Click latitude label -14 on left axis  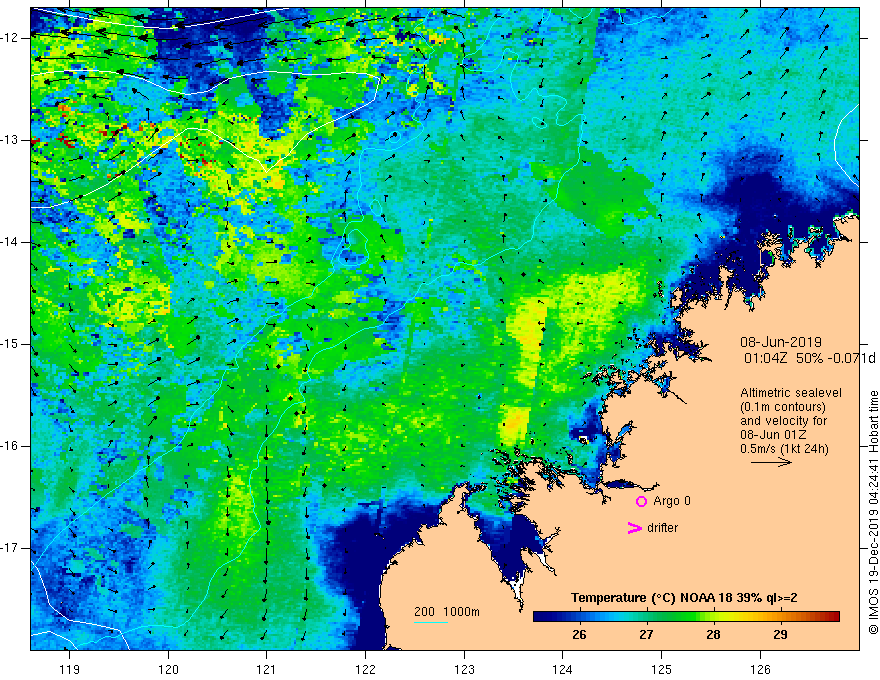(11, 242)
